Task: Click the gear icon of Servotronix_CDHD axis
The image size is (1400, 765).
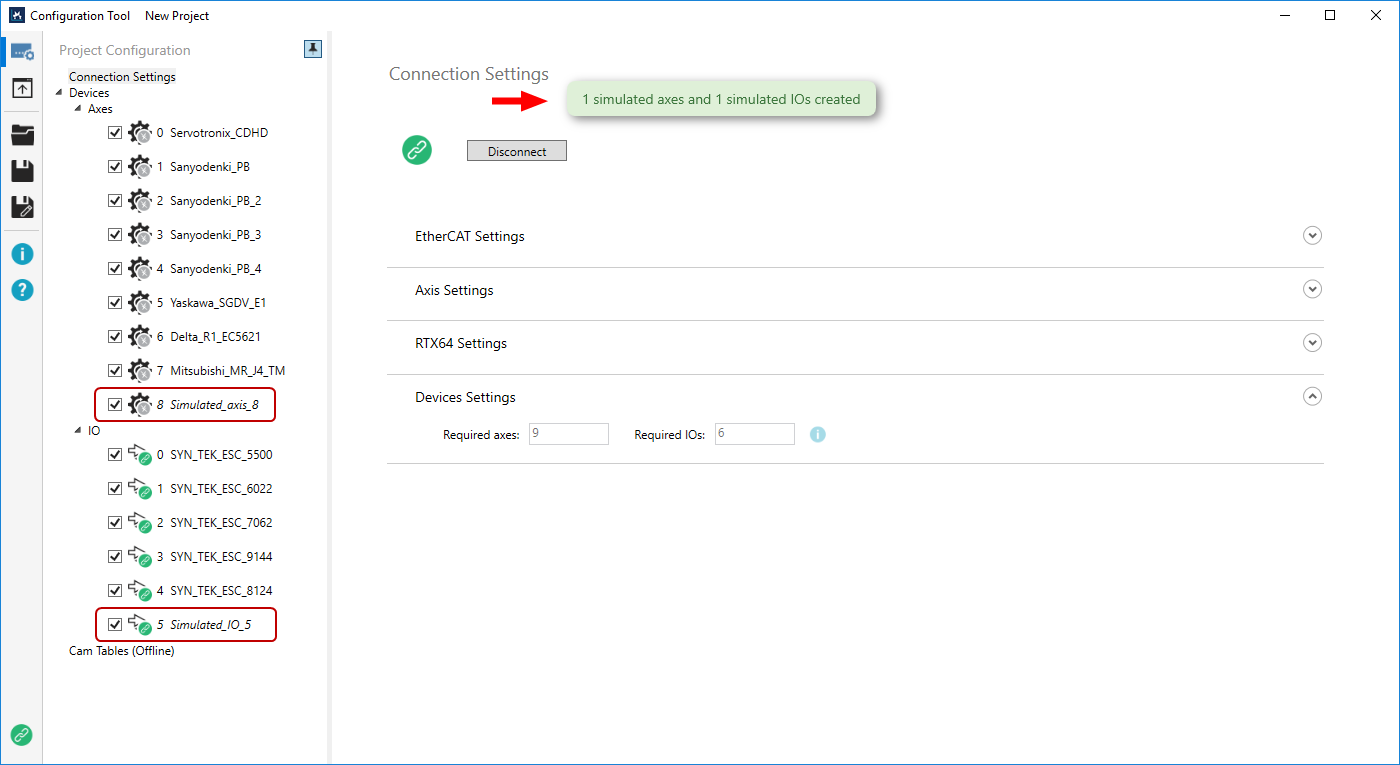Action: [140, 133]
